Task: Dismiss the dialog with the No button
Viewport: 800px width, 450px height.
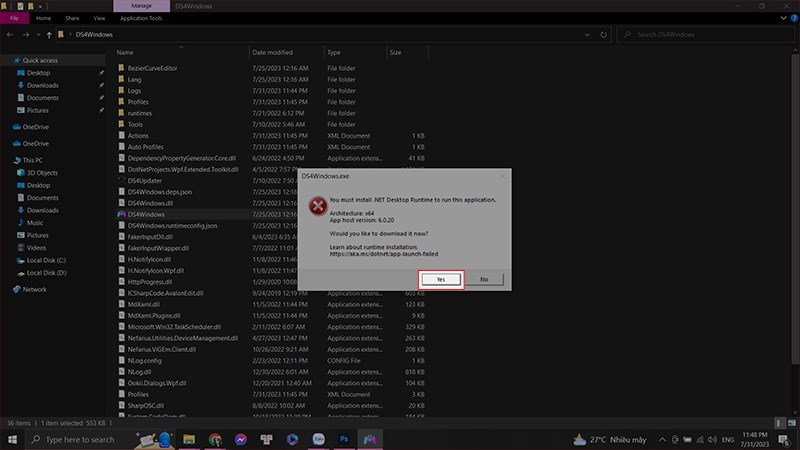Action: click(x=484, y=279)
